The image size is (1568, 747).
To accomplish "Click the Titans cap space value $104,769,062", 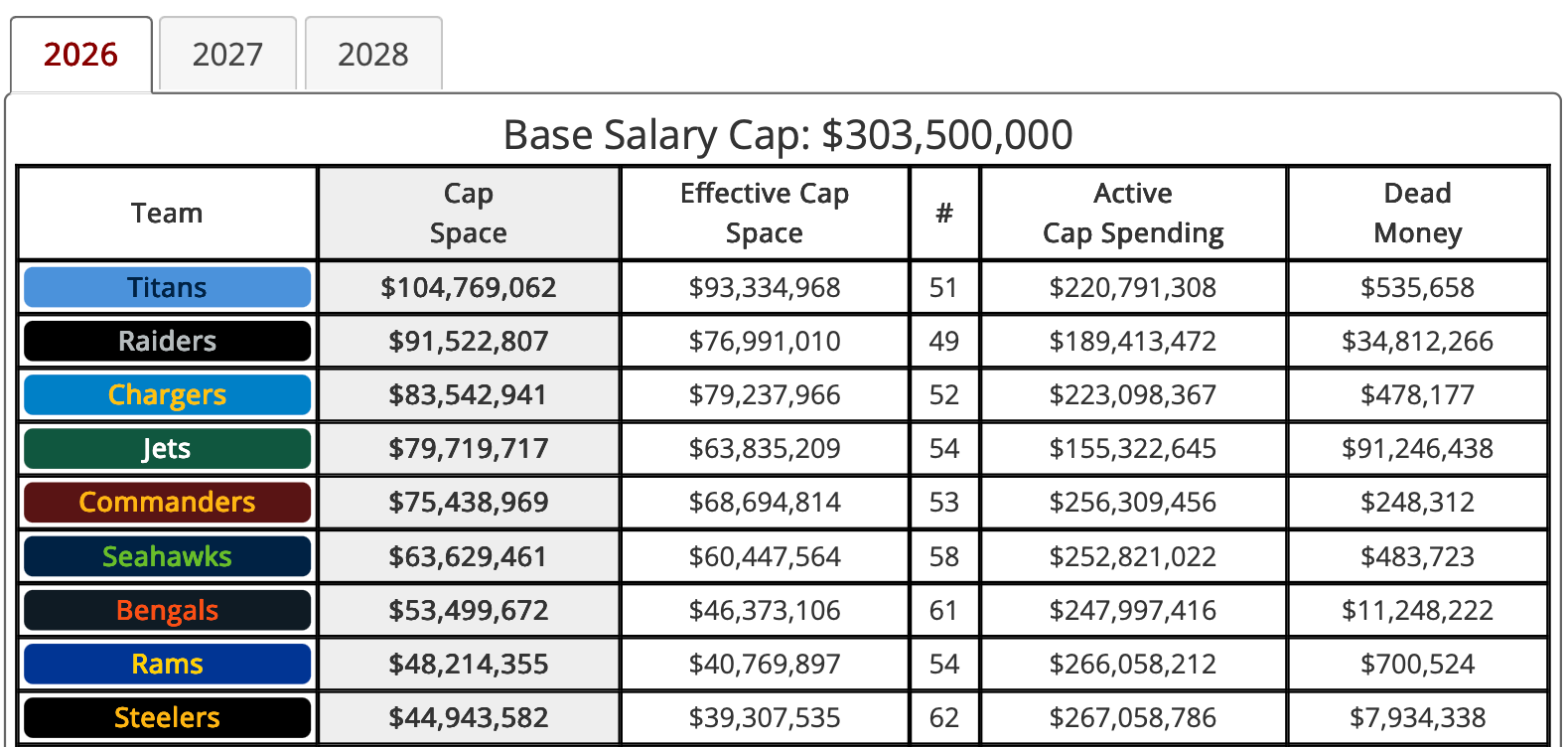I will coord(468,288).
